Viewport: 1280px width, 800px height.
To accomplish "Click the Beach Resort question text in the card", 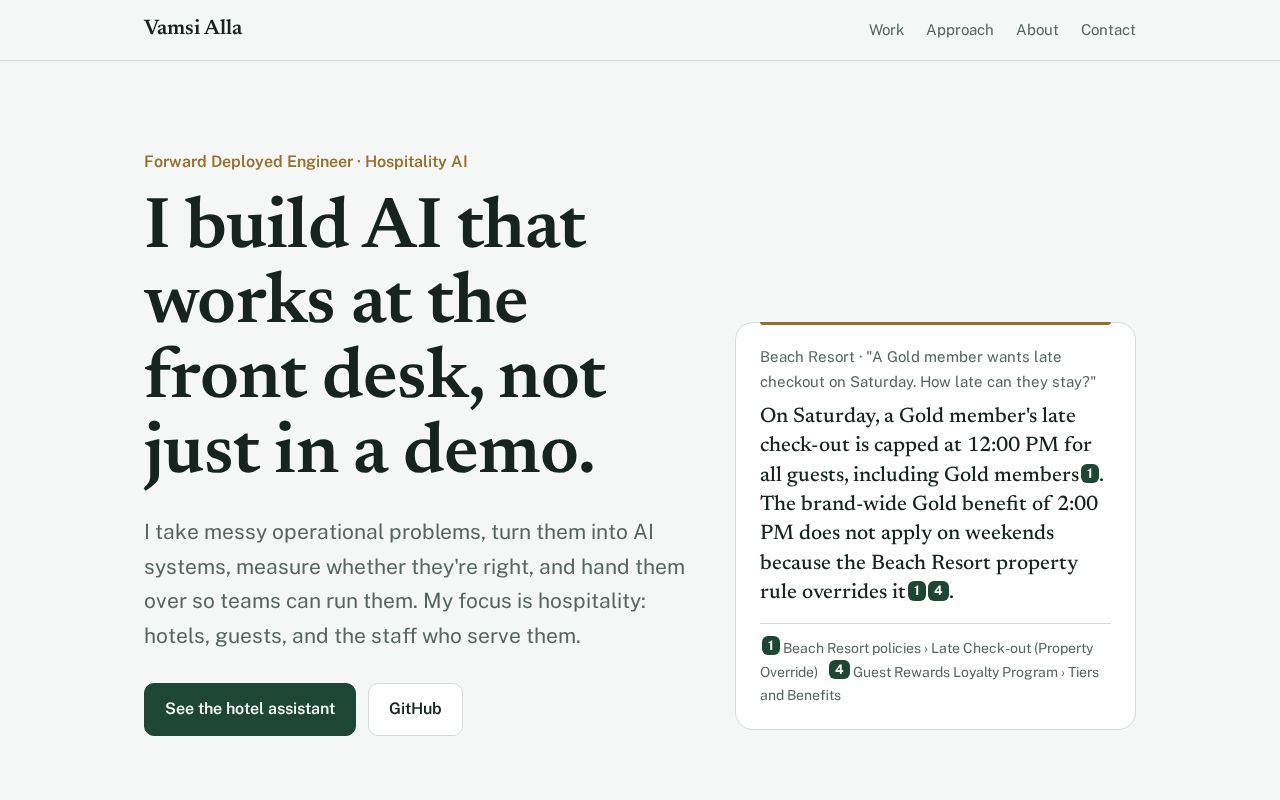I will (928, 369).
